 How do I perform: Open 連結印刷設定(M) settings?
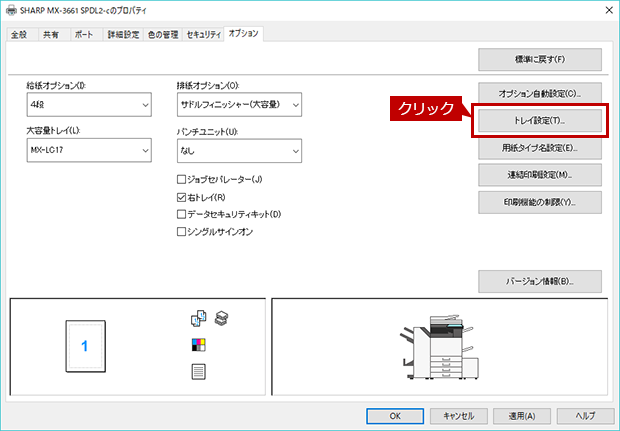540,175
